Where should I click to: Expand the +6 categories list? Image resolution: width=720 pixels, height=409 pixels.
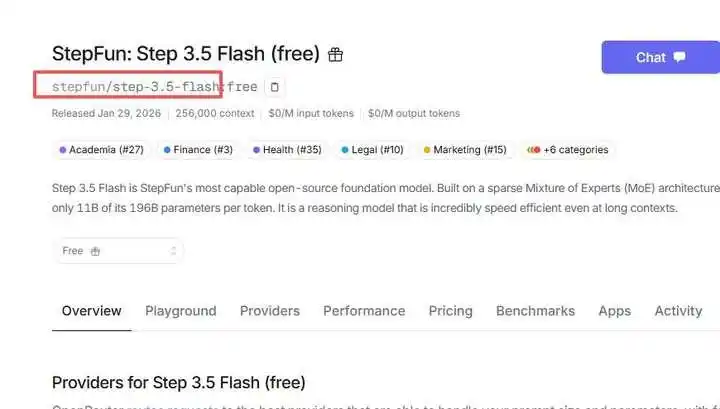[568, 150]
